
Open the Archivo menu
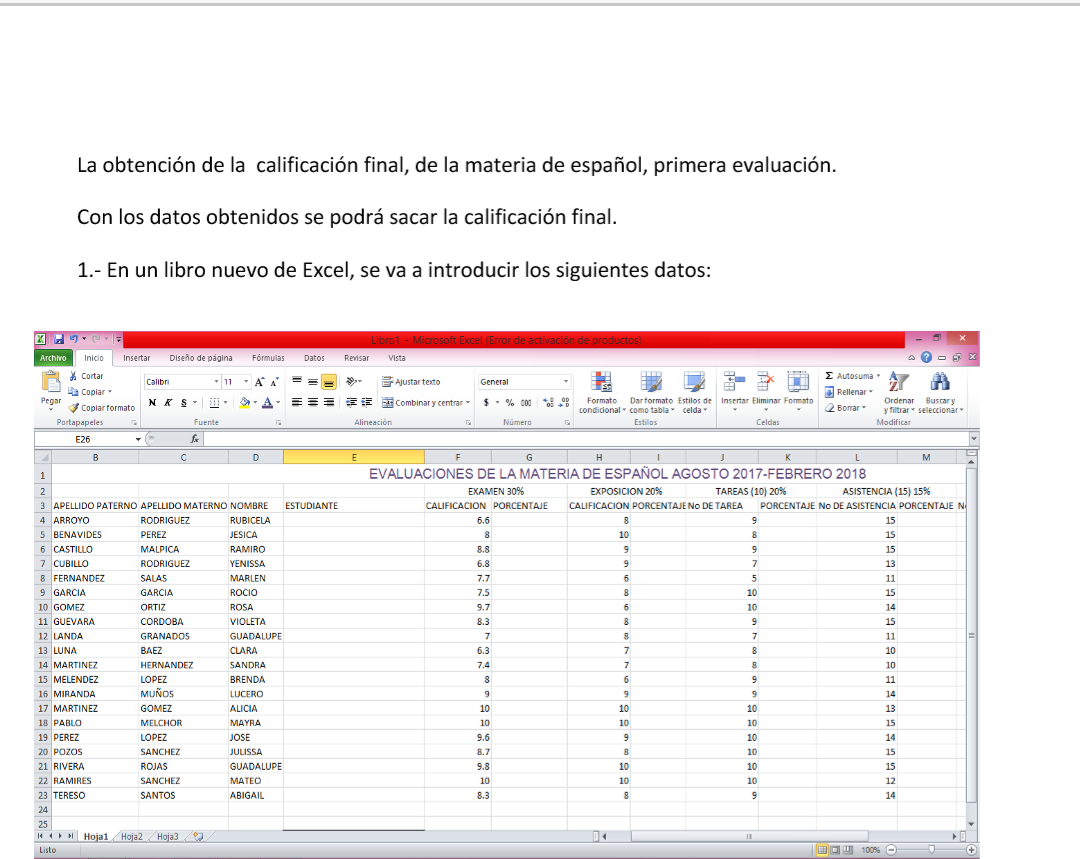point(53,357)
